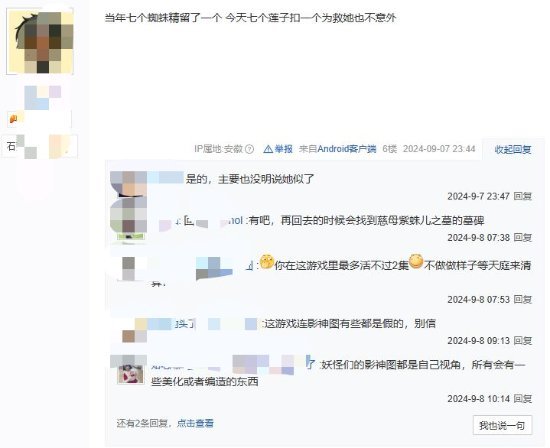
Task: Click the smiling emoji after 活不过2集
Action: [416, 261]
